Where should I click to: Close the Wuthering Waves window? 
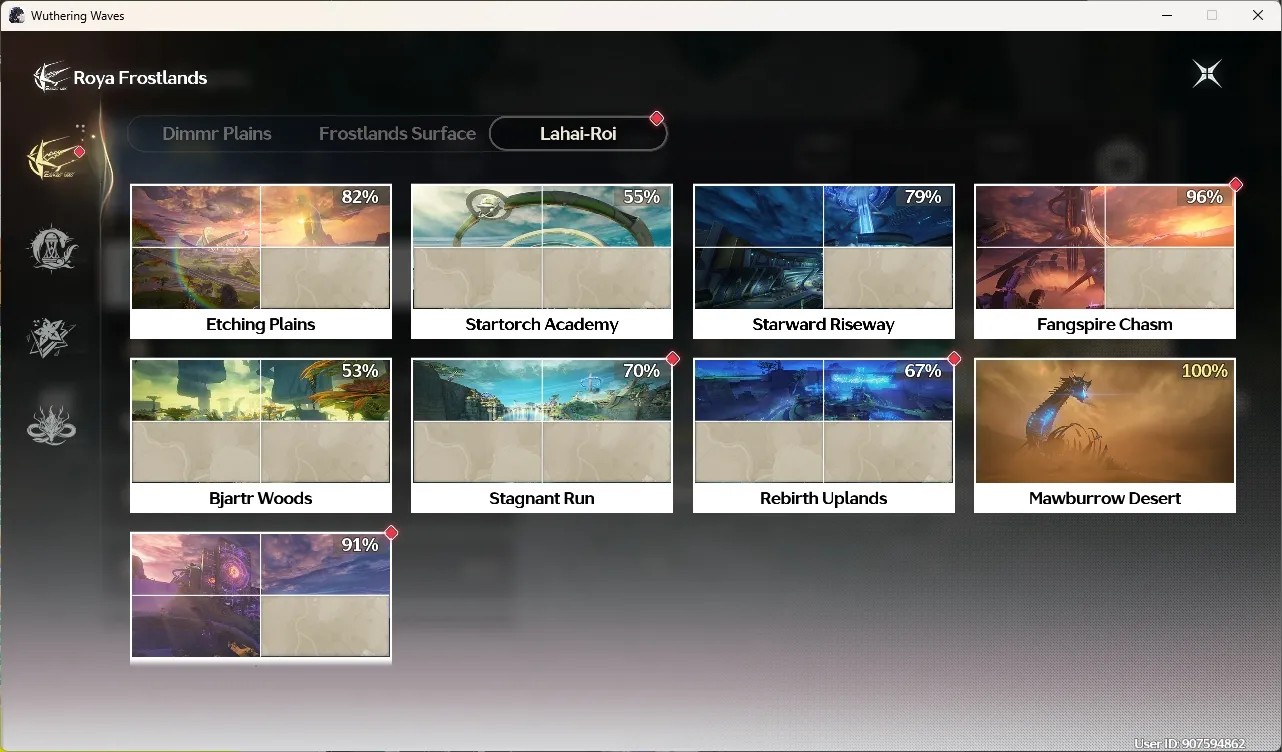1258,15
